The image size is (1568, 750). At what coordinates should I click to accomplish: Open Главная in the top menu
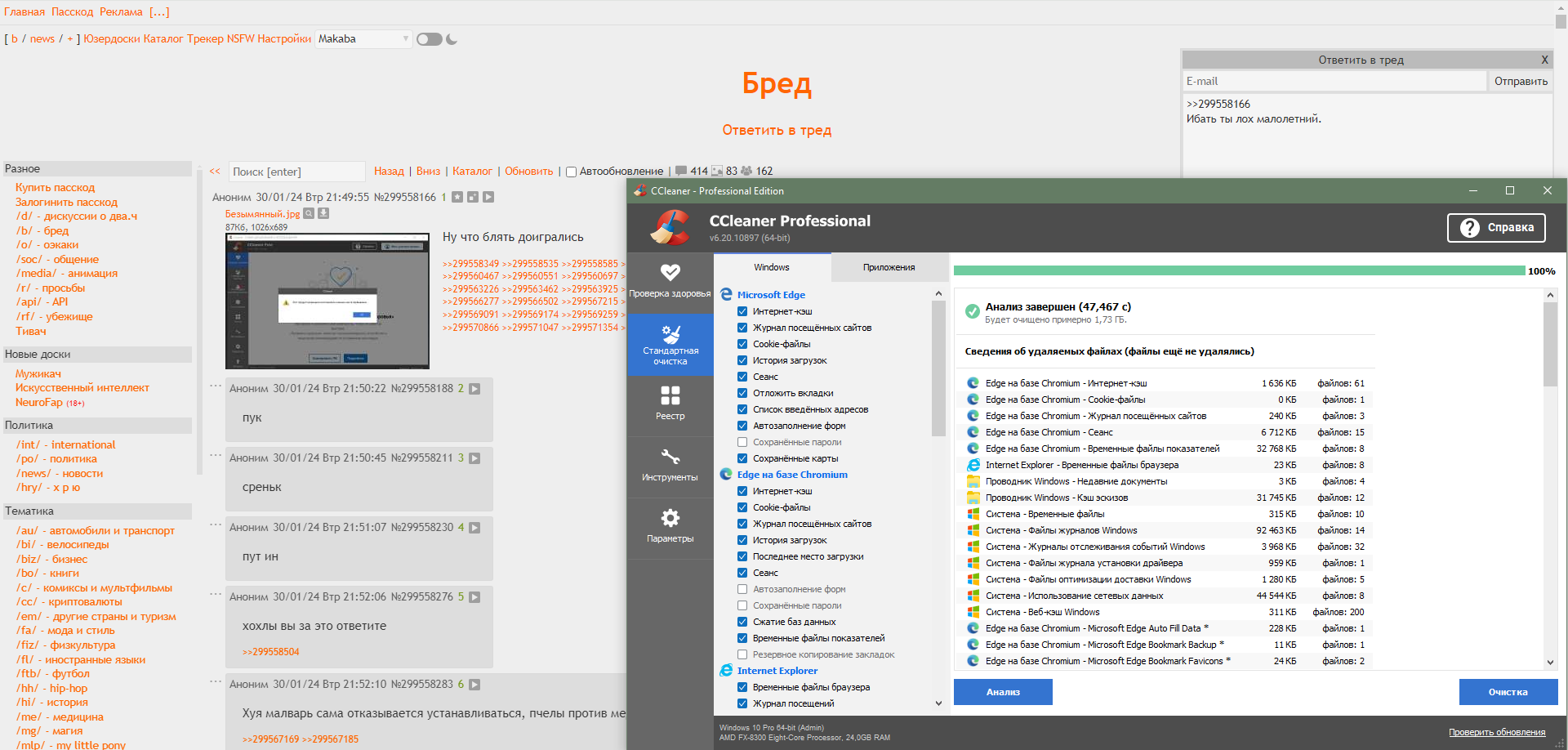[x=24, y=11]
